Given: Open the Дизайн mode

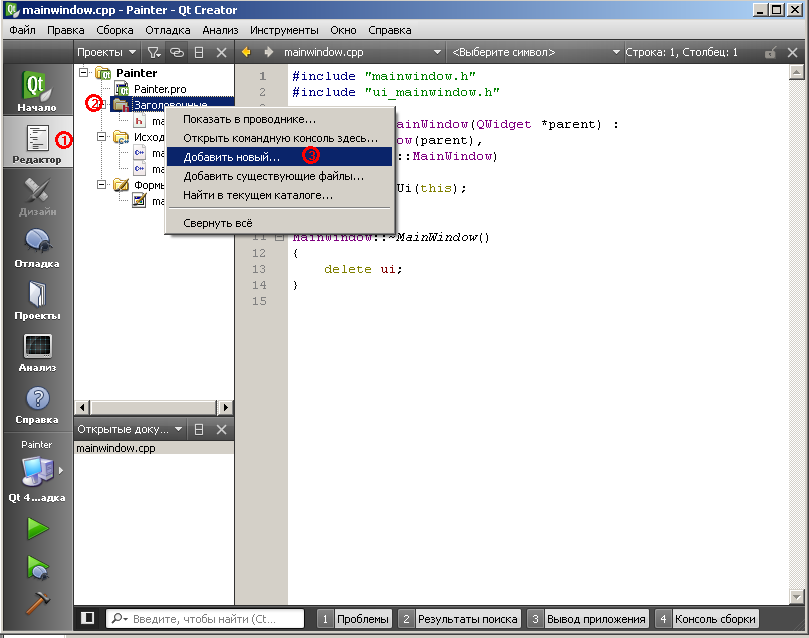Looking at the screenshot, I should point(37,195).
